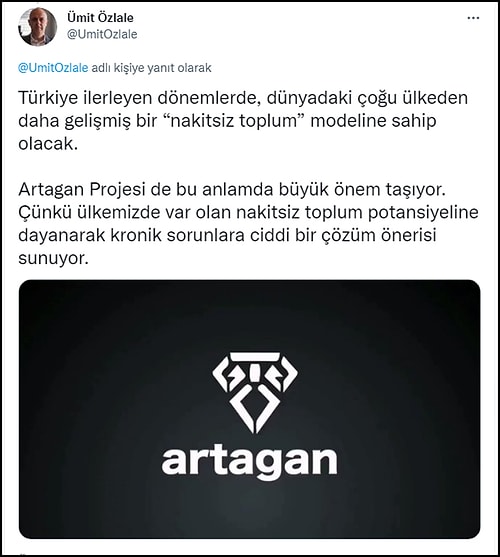
Task: Click the word 'olacak.' ending first paragraph
Action: [x=48, y=144]
